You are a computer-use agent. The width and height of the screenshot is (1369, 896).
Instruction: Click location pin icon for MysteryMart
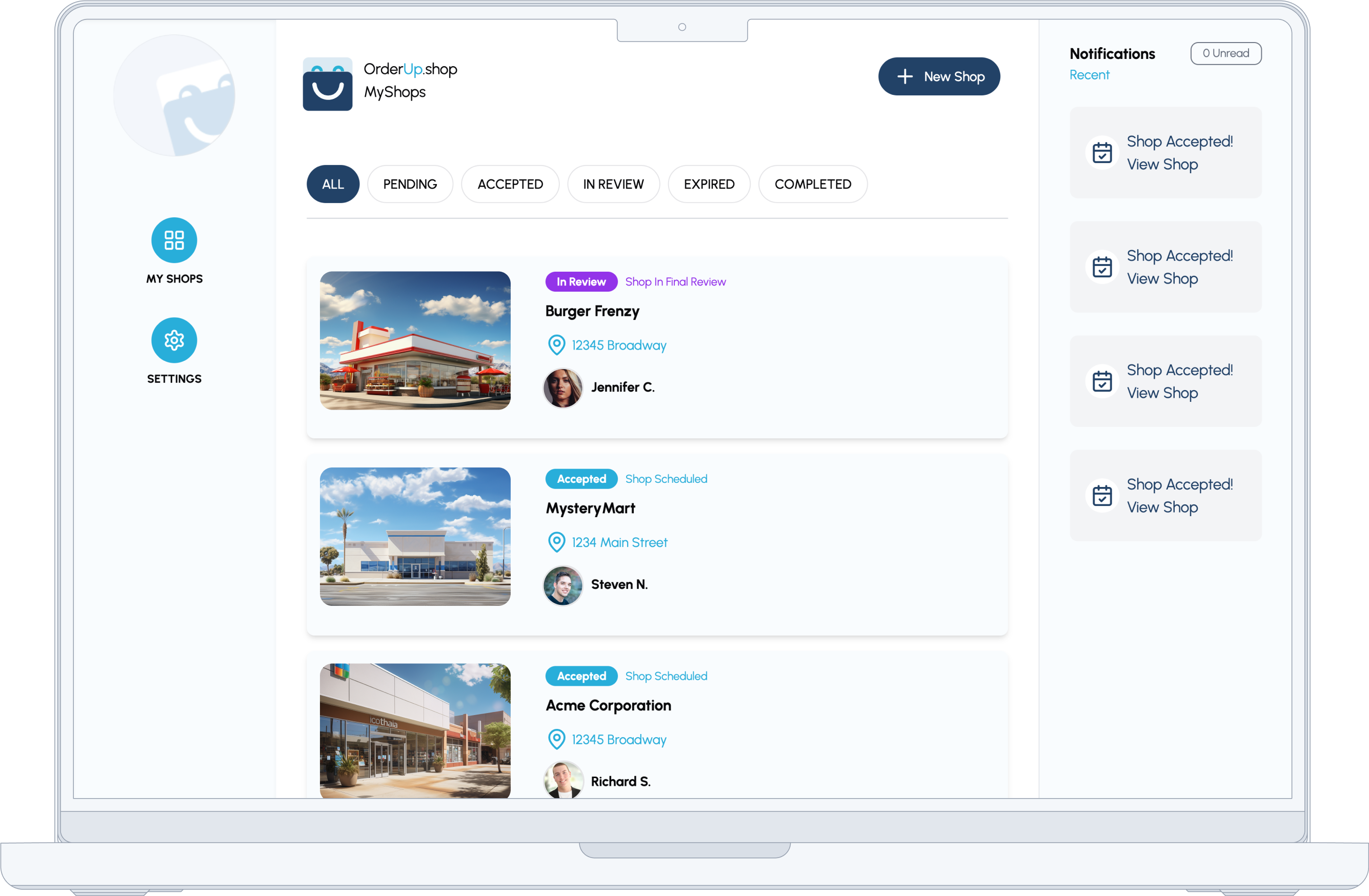(556, 542)
